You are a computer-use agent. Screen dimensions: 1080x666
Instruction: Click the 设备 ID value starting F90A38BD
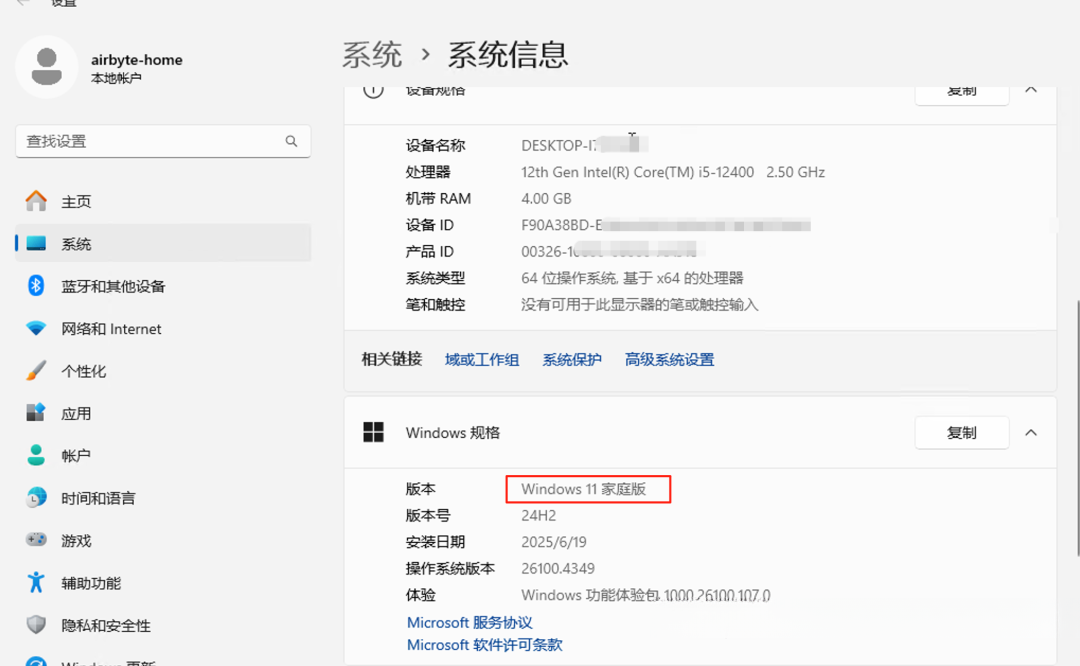665,225
